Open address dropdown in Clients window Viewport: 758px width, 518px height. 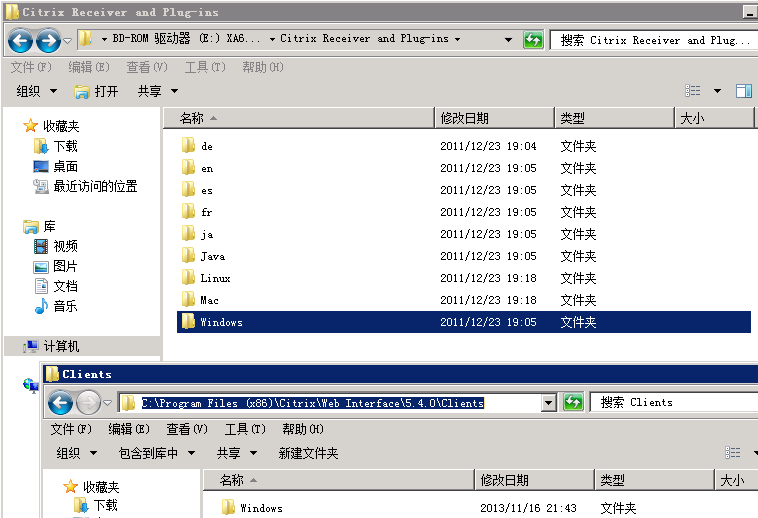coord(548,402)
